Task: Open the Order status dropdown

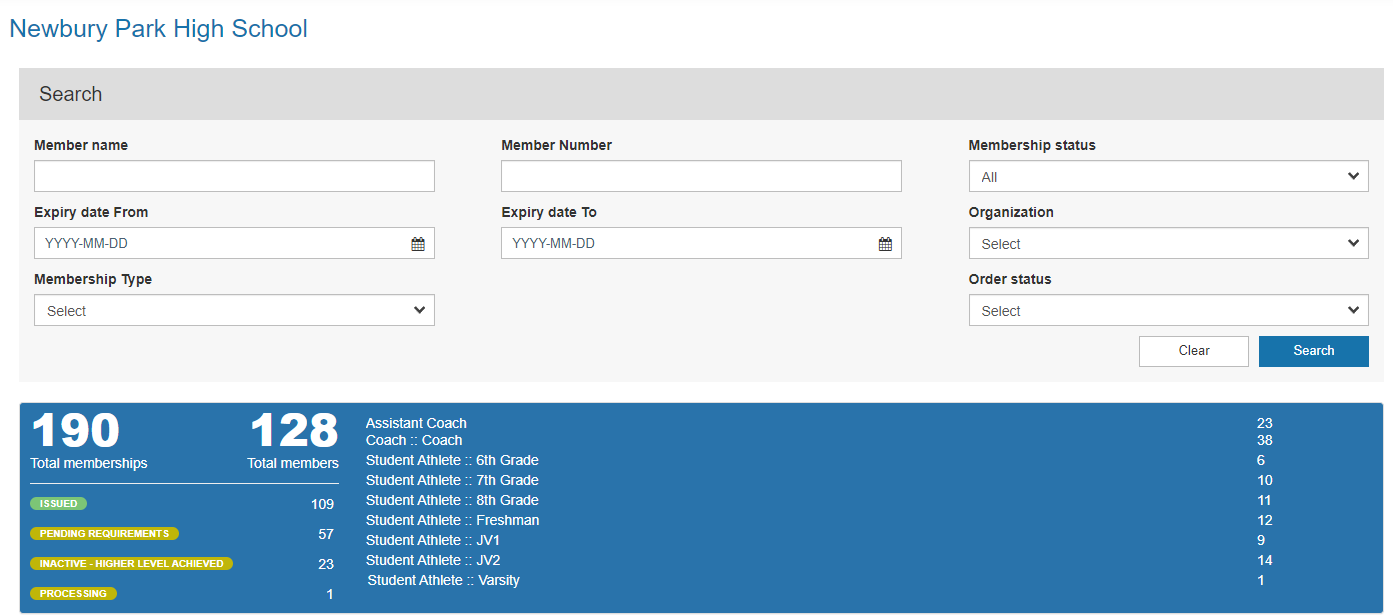Action: [x=1168, y=311]
